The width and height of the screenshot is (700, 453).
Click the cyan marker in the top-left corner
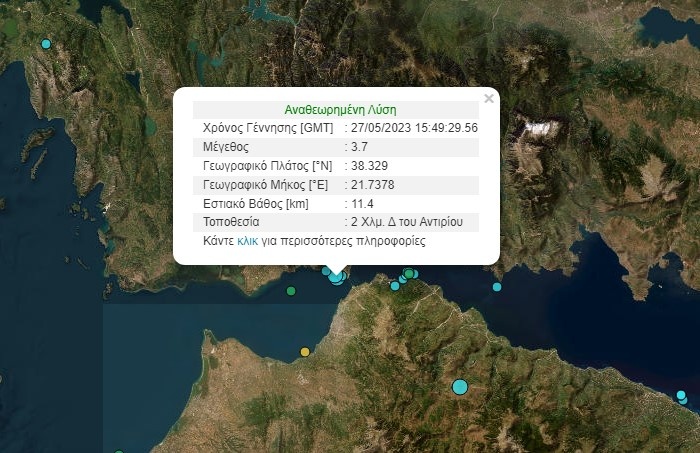[x=46, y=44]
